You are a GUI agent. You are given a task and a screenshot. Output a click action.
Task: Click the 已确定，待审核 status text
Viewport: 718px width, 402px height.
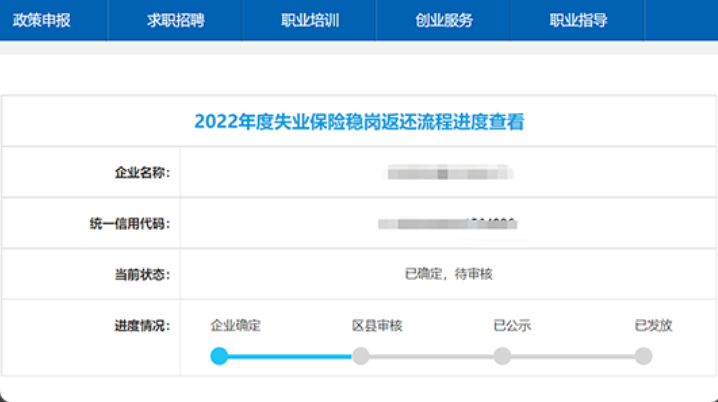pyautogui.click(x=448, y=274)
